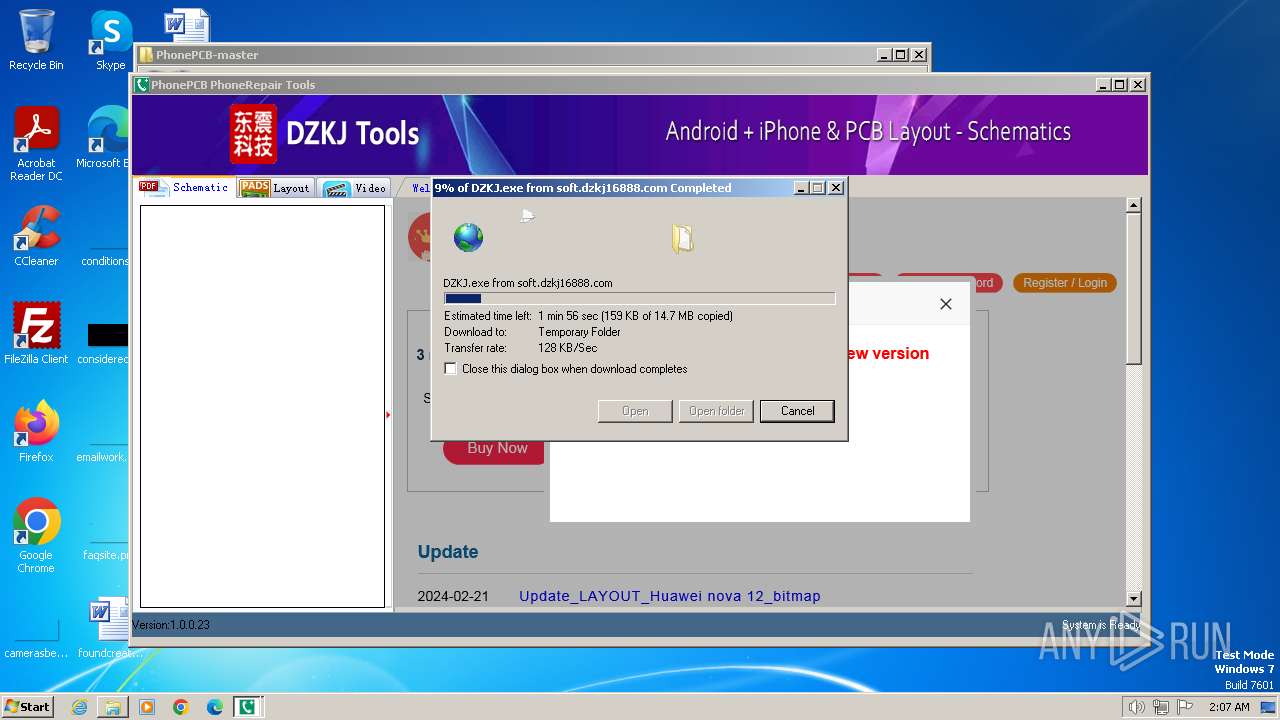Screen dimensions: 1280x720
Task: Open Acrobat Reader DC desktop shortcut
Action: [x=36, y=144]
